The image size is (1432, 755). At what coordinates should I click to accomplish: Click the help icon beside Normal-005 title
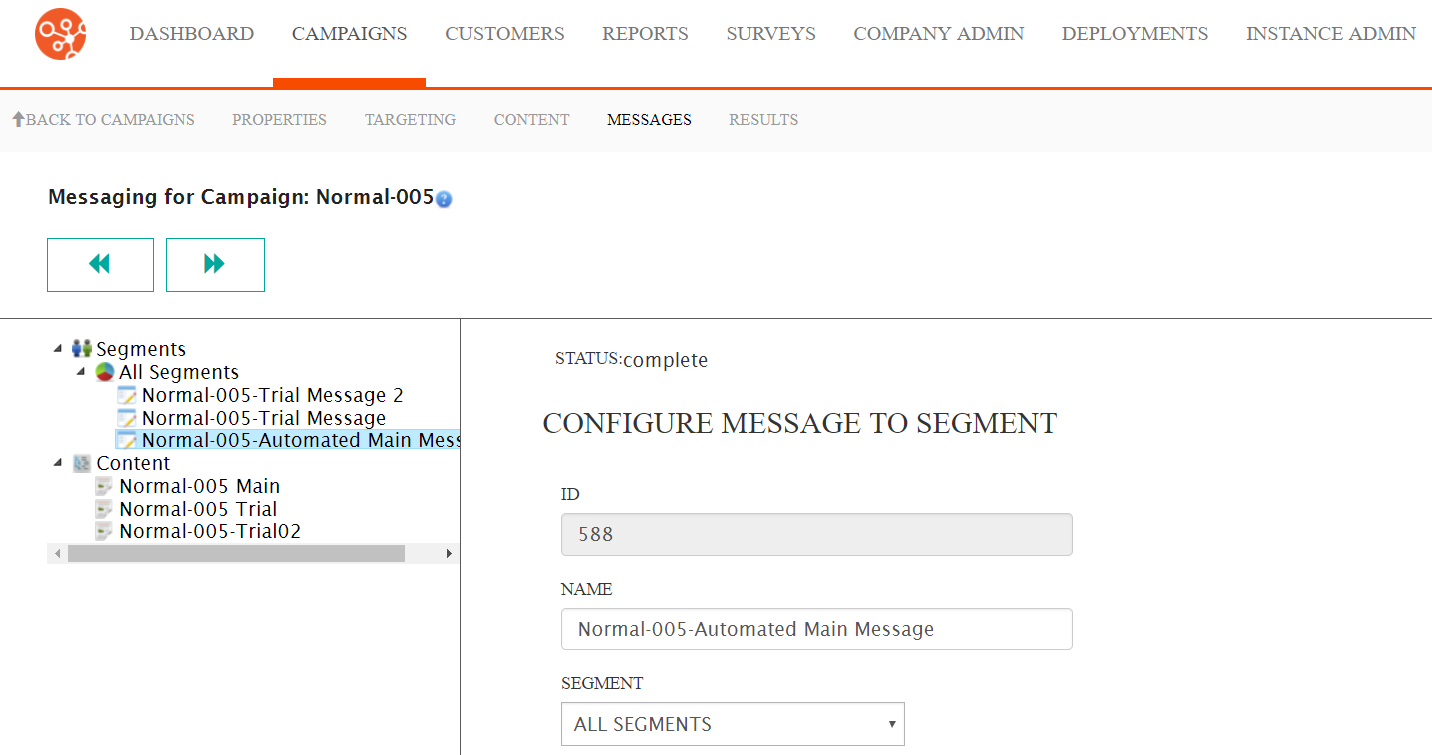click(x=444, y=199)
